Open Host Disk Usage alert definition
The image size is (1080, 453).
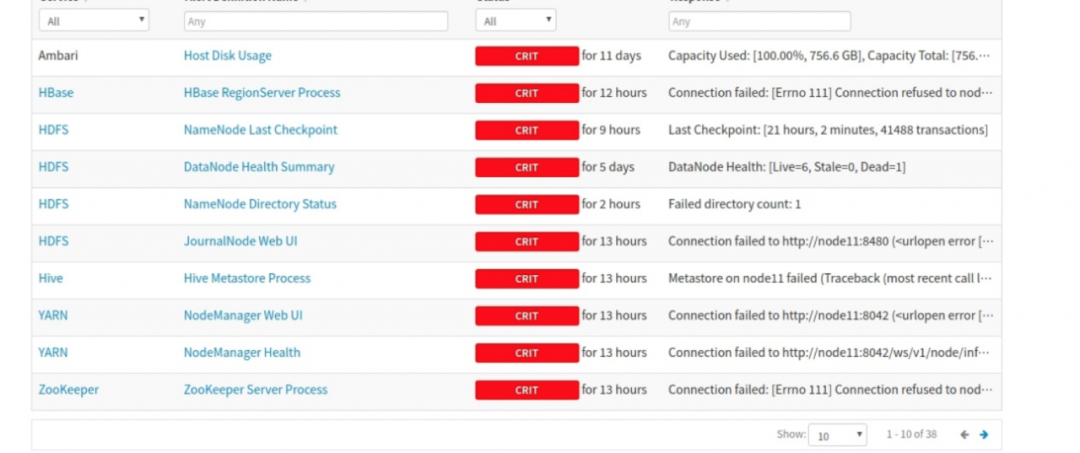(227, 56)
